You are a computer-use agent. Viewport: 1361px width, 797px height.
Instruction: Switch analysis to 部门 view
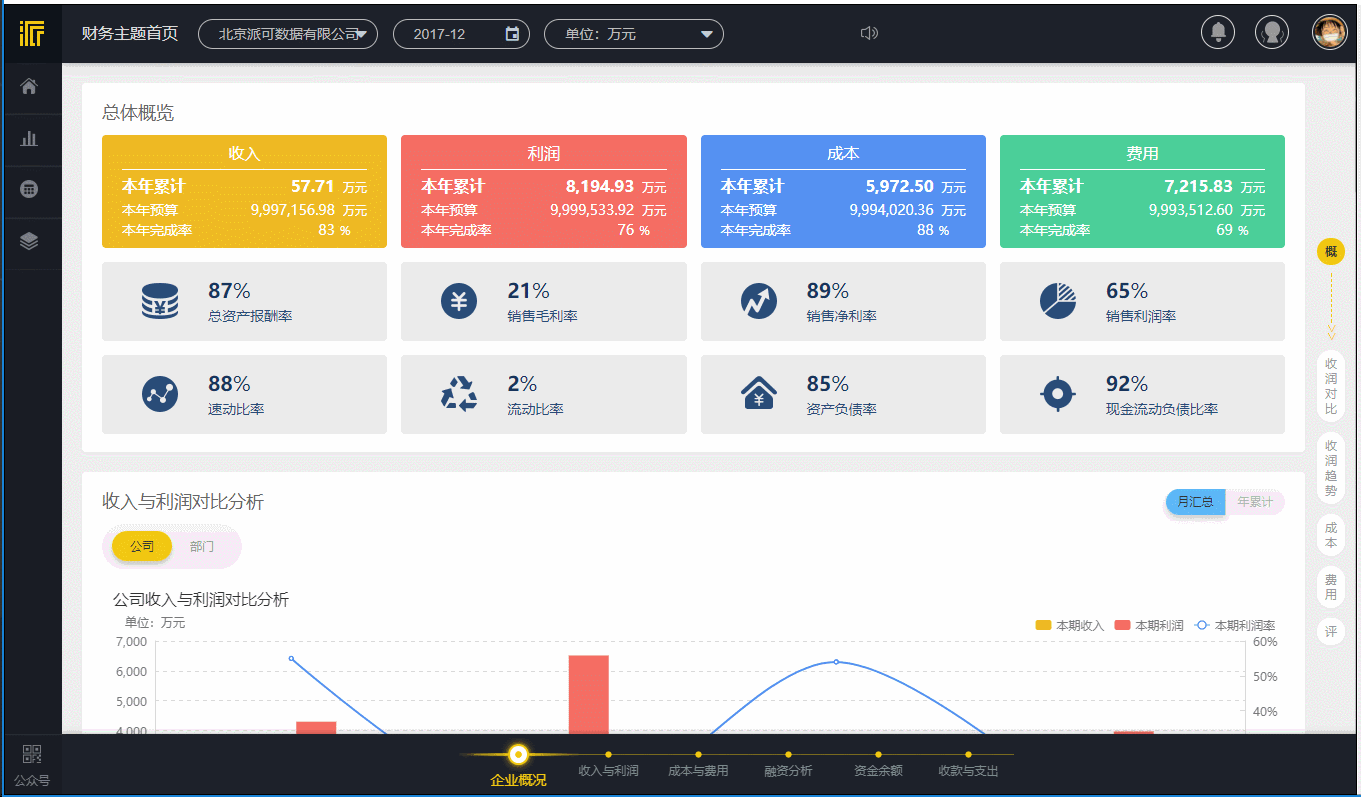[x=202, y=546]
